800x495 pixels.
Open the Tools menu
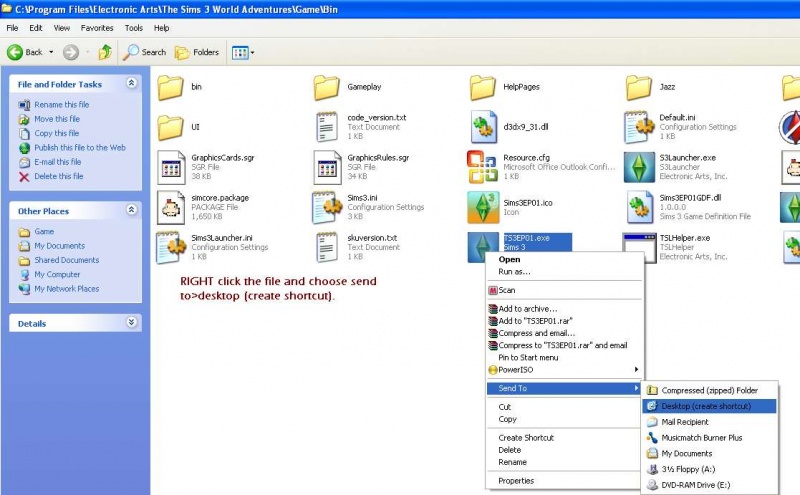tap(134, 28)
